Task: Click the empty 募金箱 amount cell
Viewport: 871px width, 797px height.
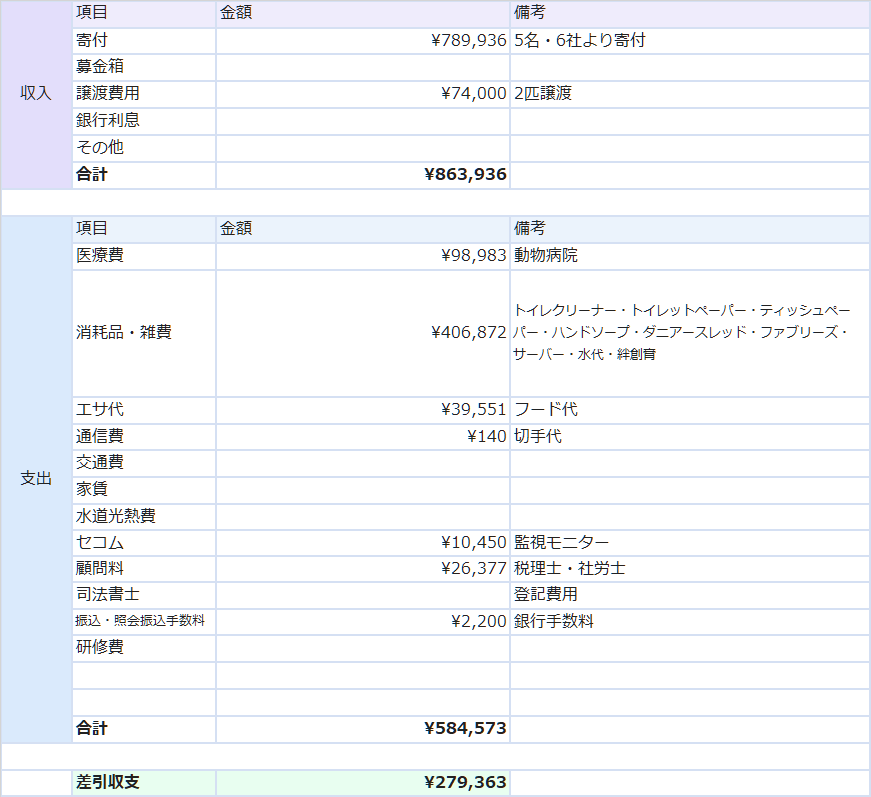Action: coord(362,67)
